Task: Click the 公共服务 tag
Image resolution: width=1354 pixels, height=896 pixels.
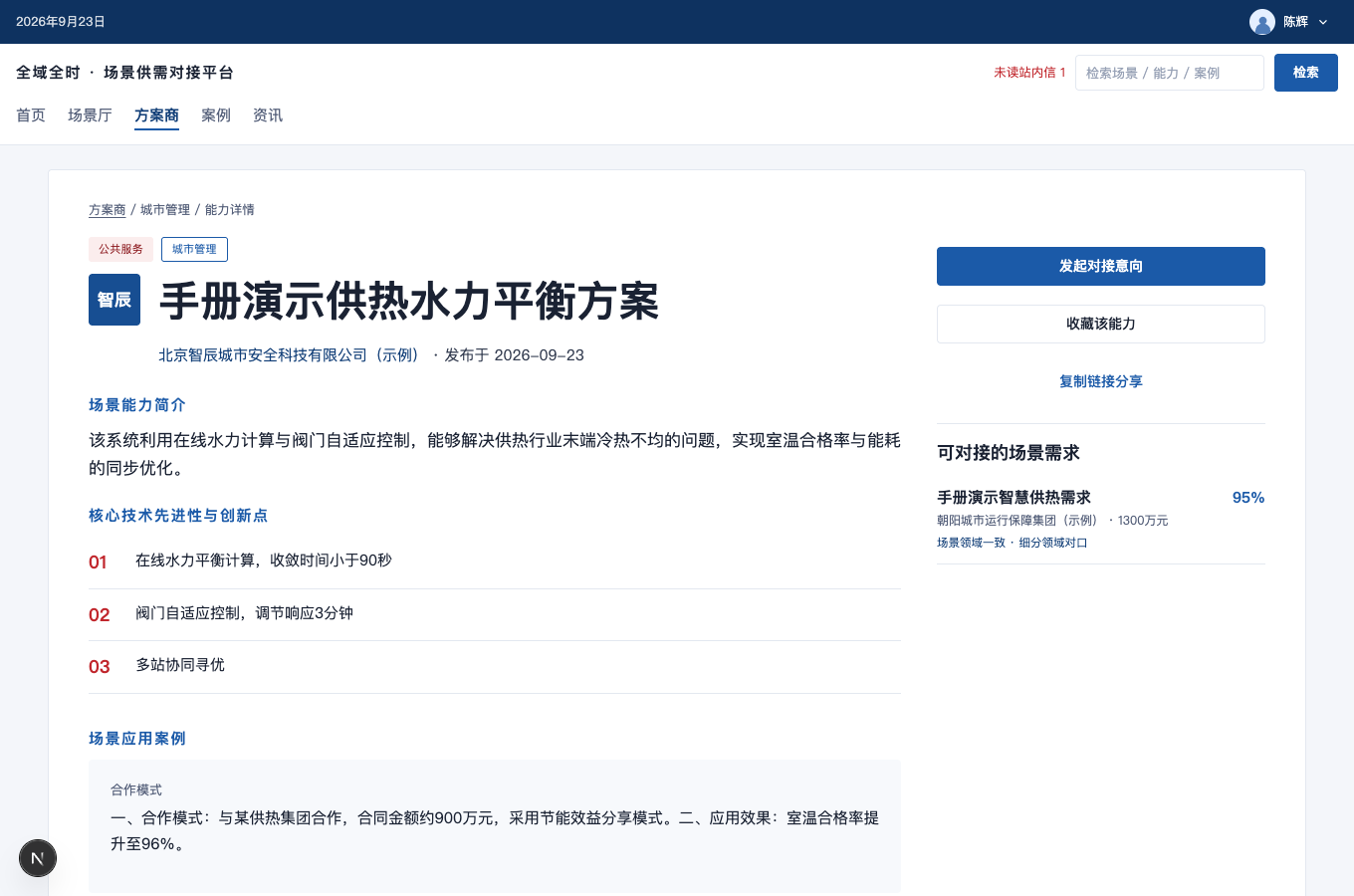Action: point(120,249)
